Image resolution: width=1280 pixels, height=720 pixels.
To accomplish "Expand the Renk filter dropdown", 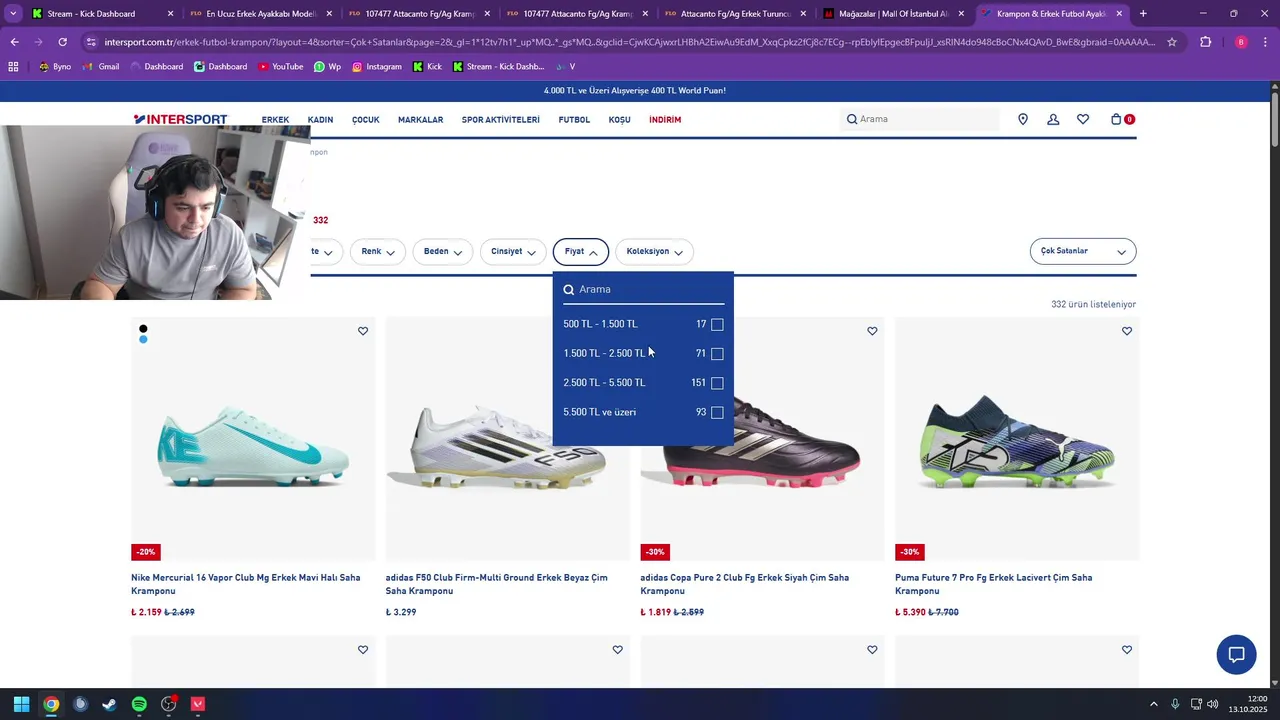I will click(378, 252).
